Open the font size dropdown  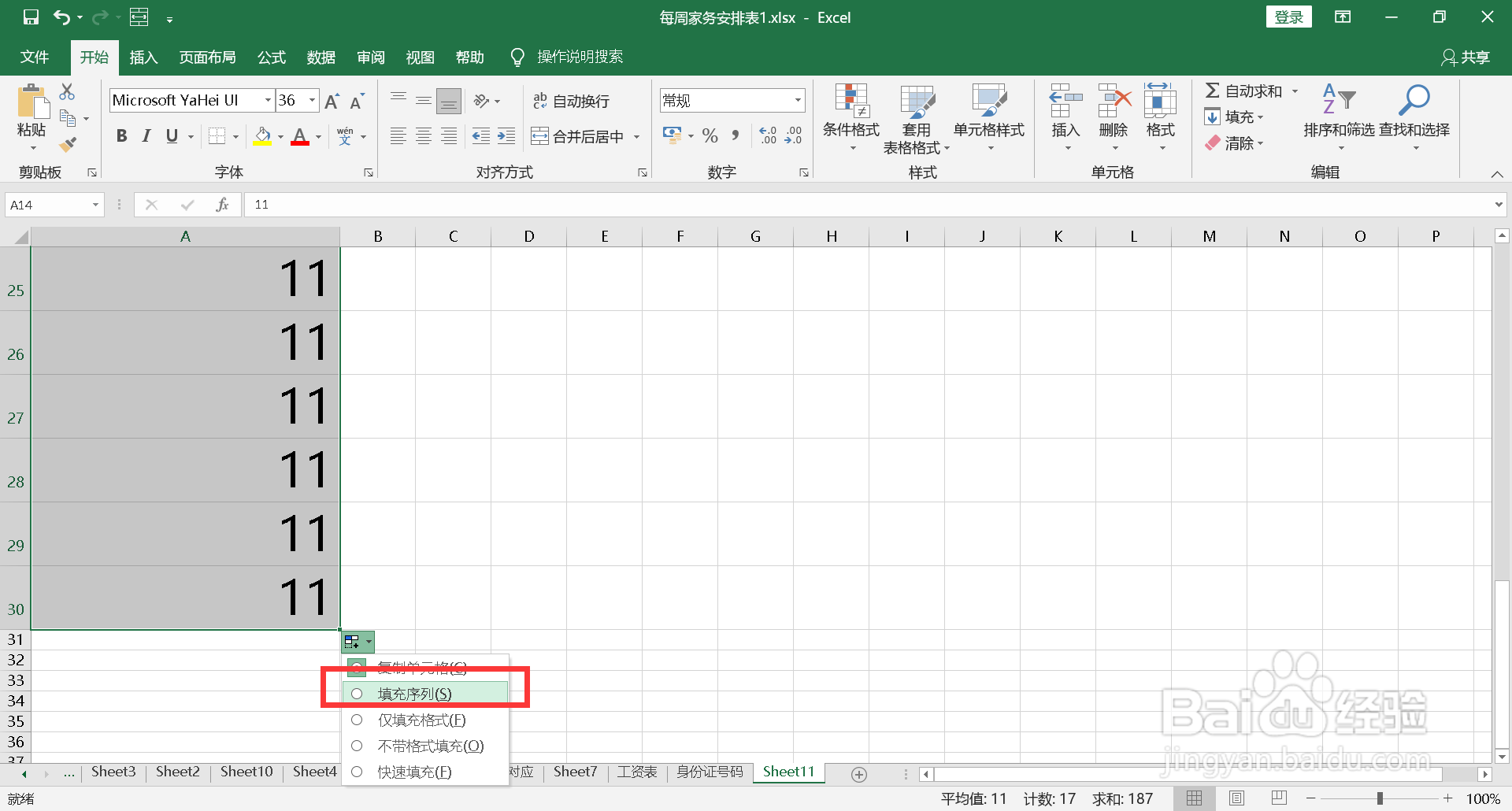pos(313,100)
